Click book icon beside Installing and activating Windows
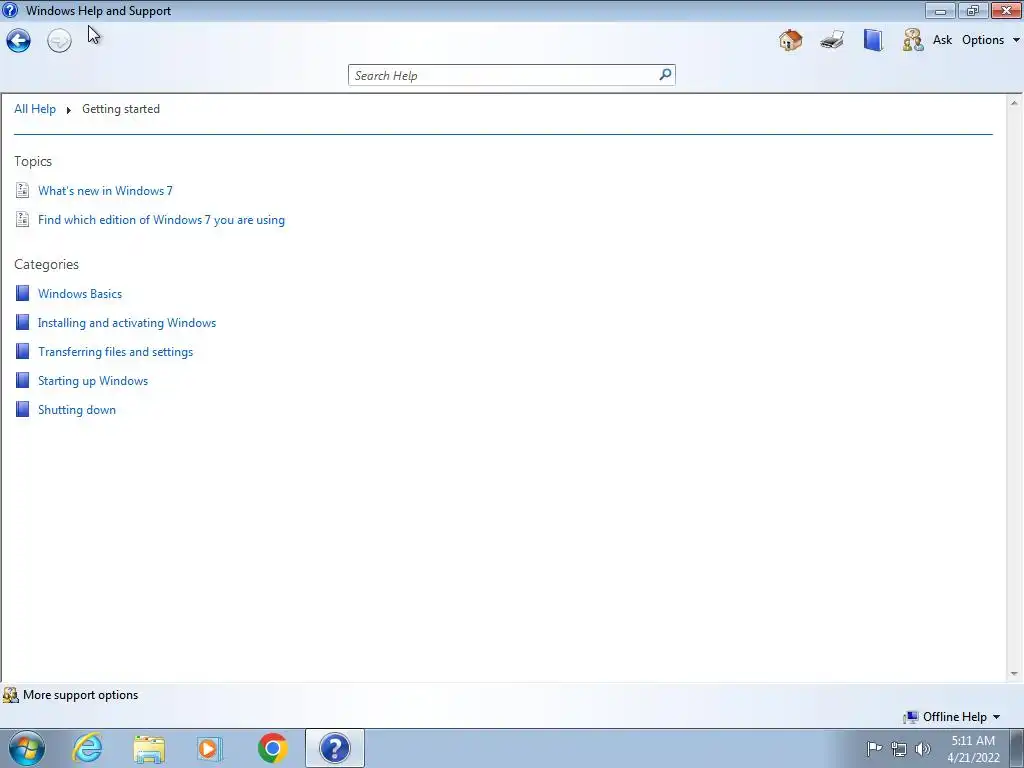Viewport: 1024px width, 768px height. (x=22, y=322)
